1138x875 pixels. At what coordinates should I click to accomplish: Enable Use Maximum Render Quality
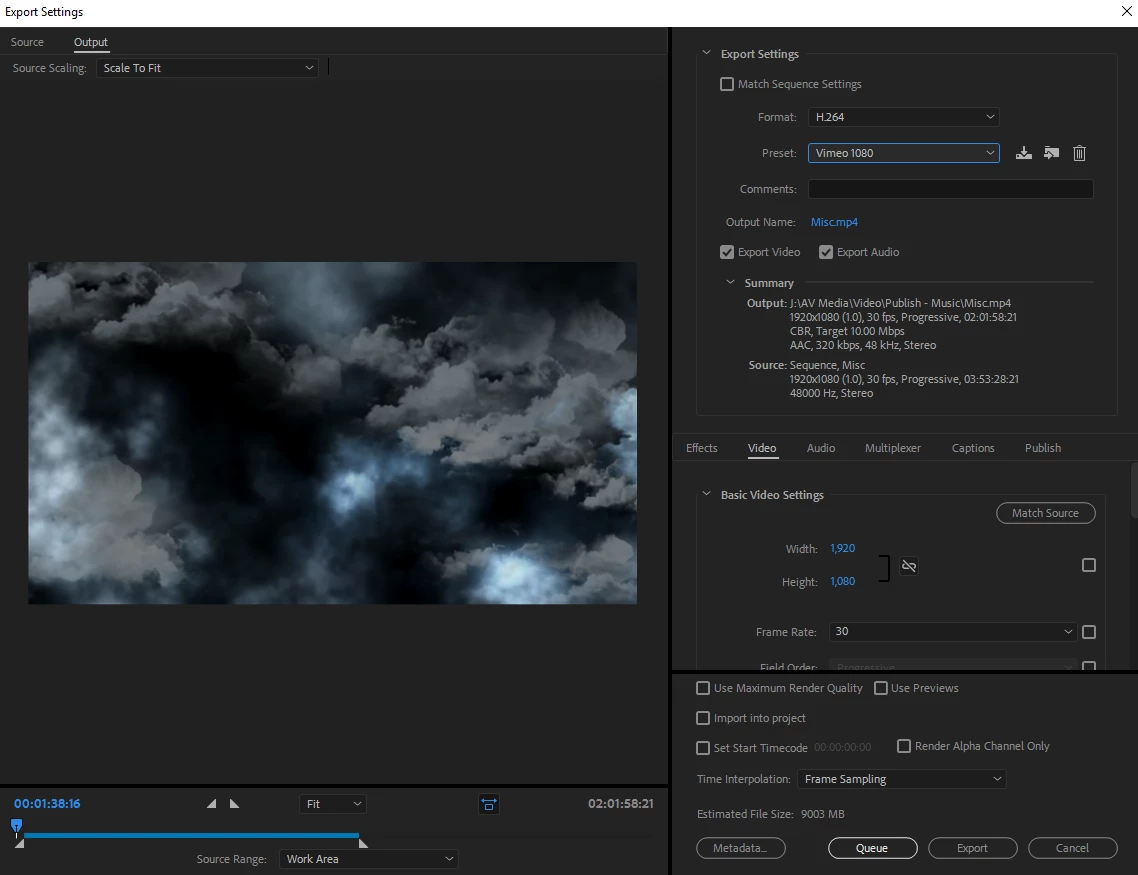pos(703,688)
